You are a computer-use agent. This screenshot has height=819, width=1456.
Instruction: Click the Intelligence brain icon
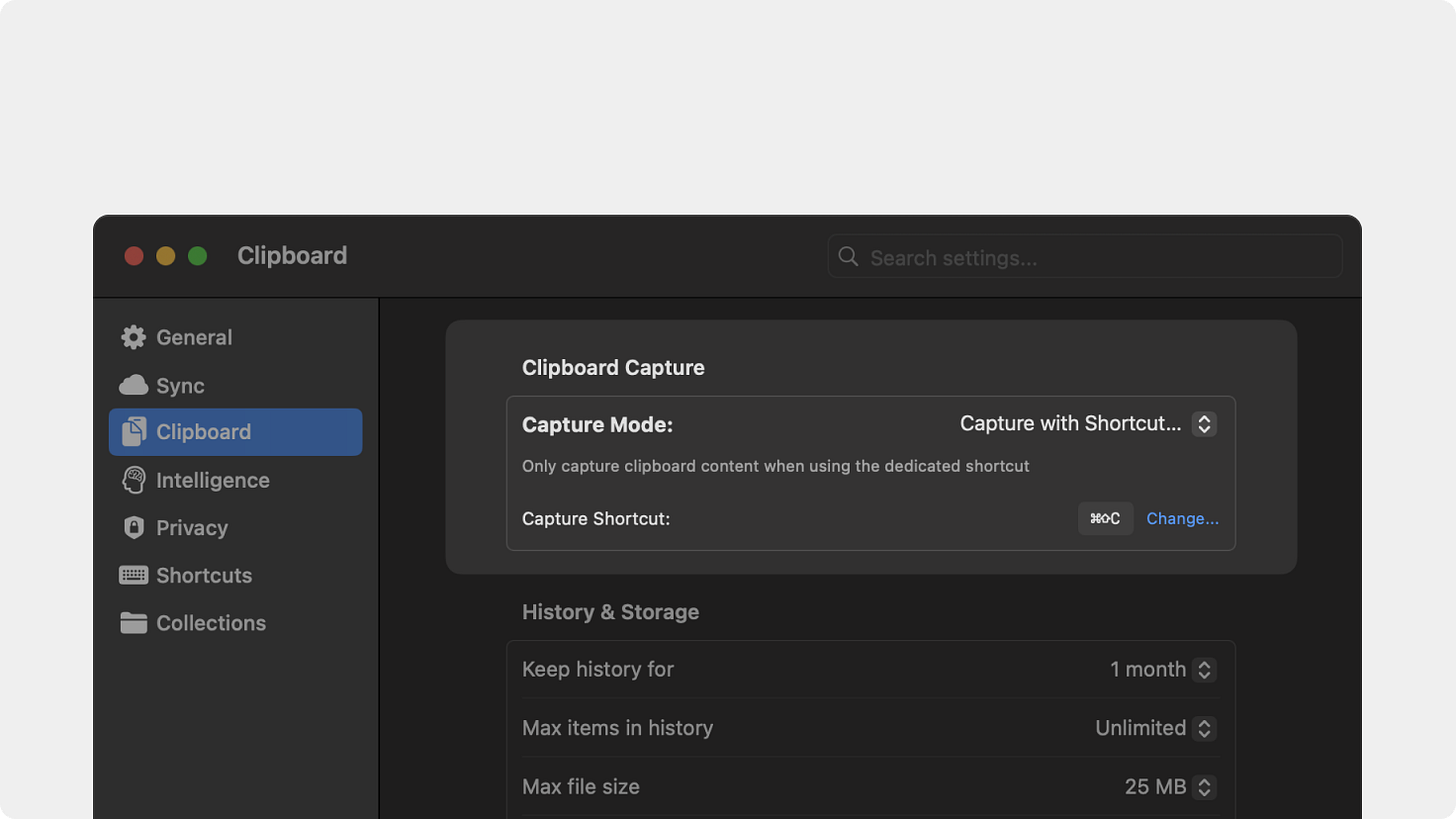pyautogui.click(x=133, y=480)
